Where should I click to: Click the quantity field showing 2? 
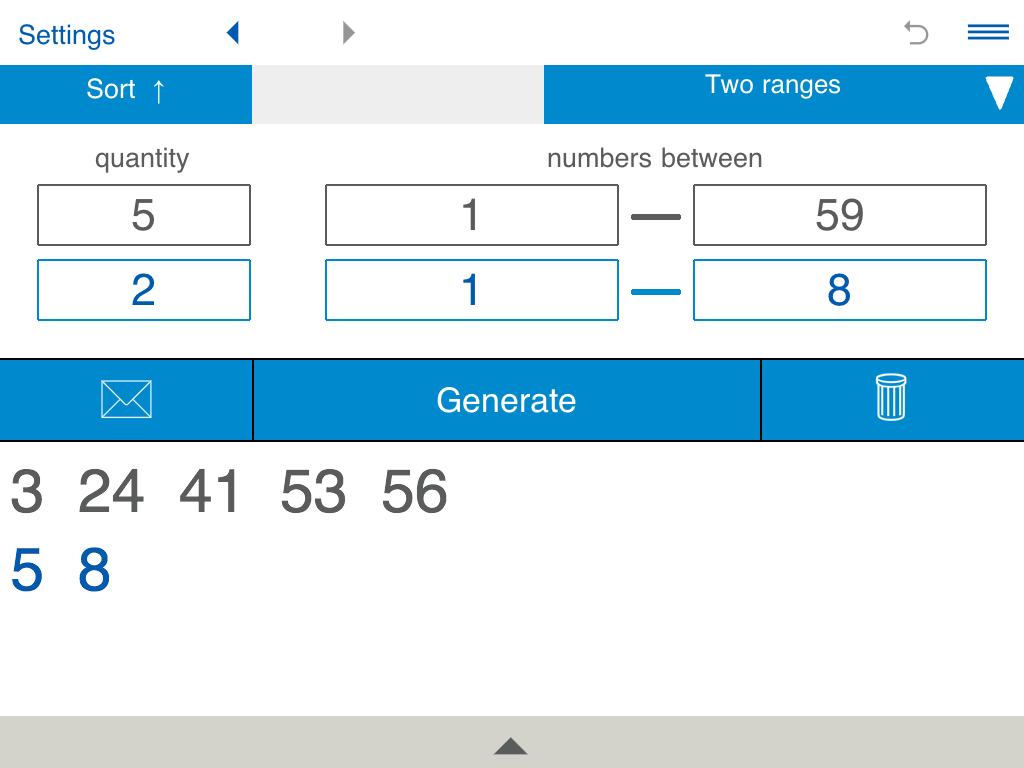coord(143,289)
